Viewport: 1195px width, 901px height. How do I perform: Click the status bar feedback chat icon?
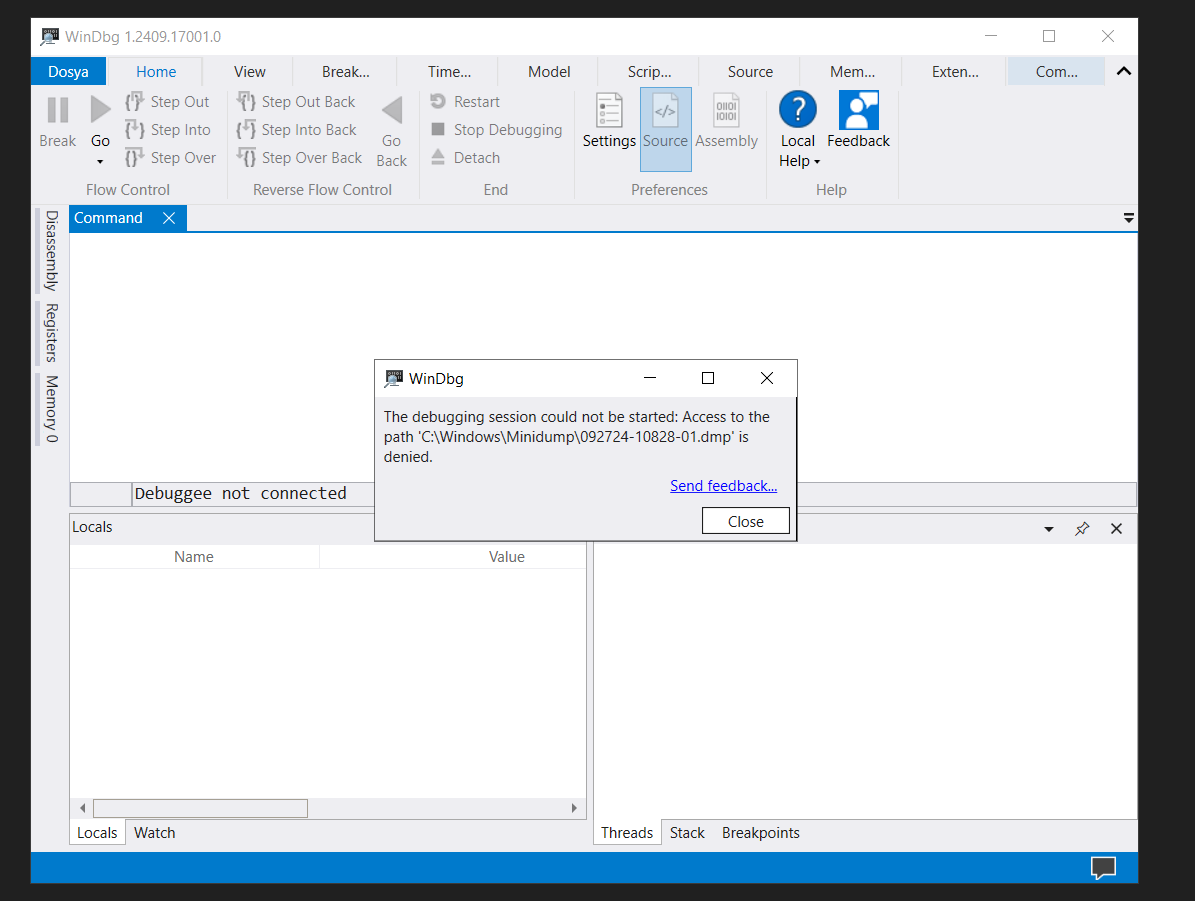(x=1103, y=867)
